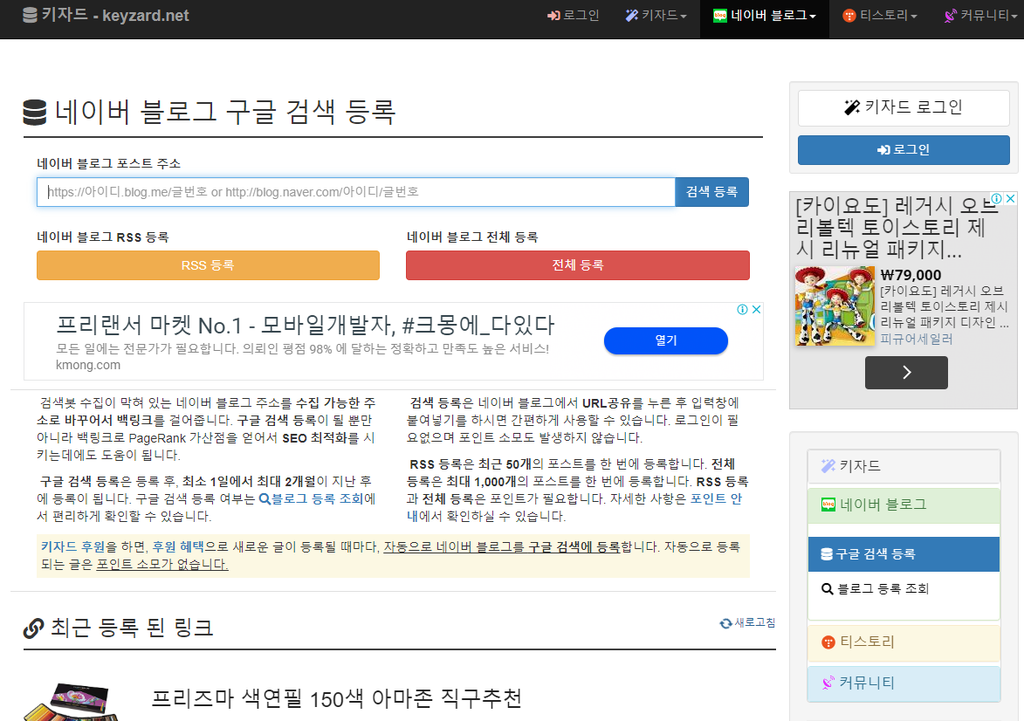1024x721 pixels.
Task: Click the 검색 등록 button
Action: (712, 192)
